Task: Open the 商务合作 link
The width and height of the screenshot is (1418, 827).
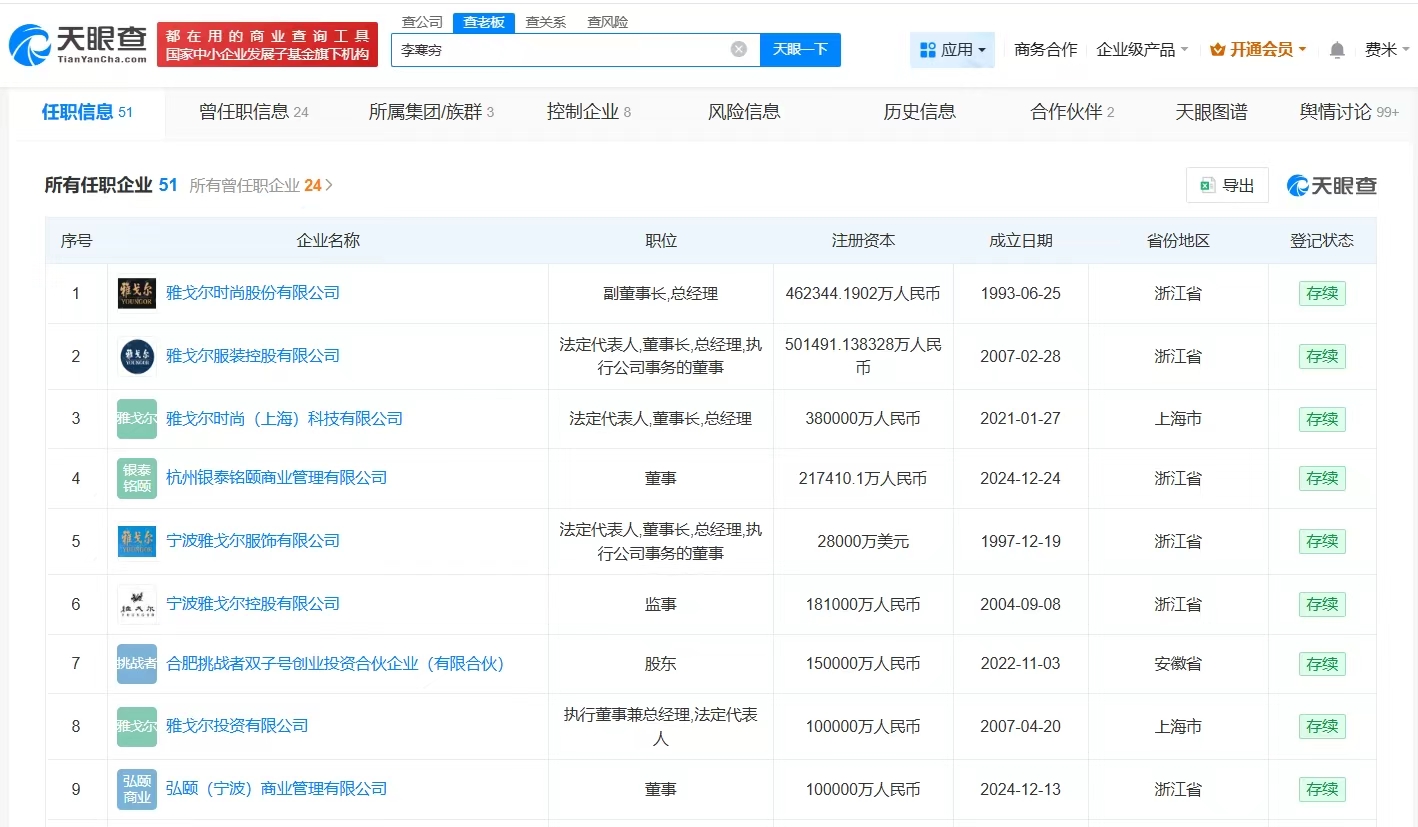Action: click(x=1046, y=49)
